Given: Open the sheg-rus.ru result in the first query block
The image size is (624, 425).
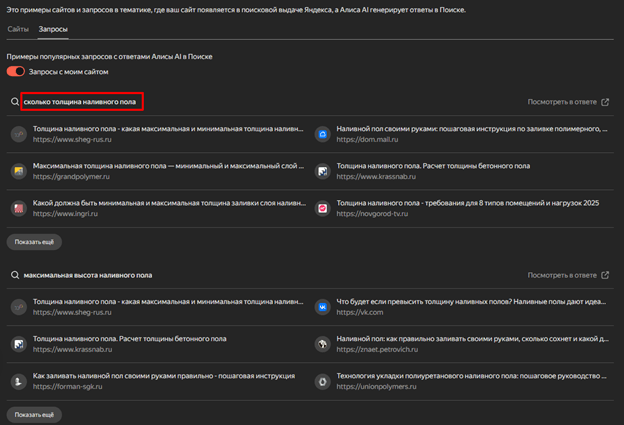Looking at the screenshot, I should click(x=168, y=129).
